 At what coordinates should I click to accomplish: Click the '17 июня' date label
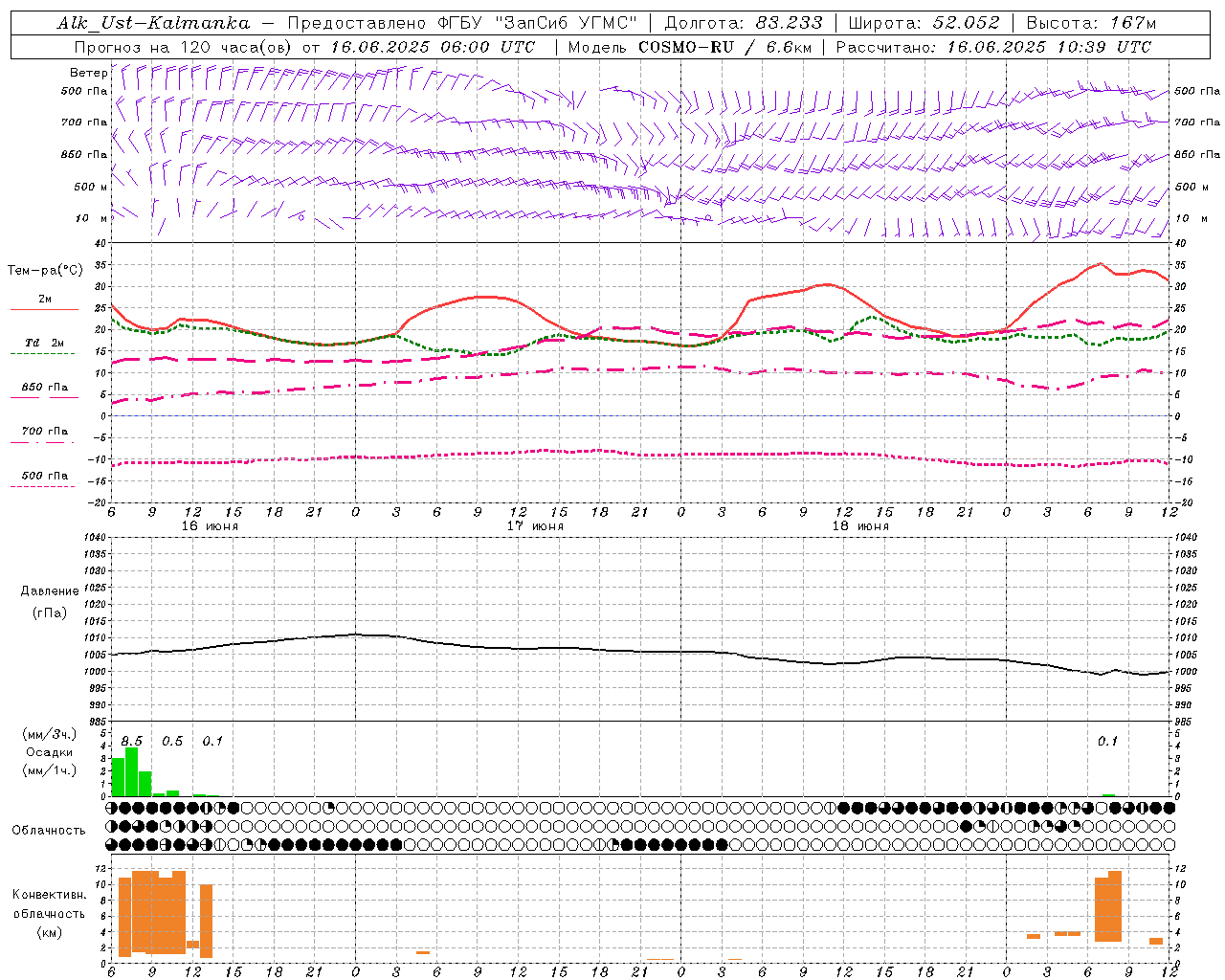(535, 526)
